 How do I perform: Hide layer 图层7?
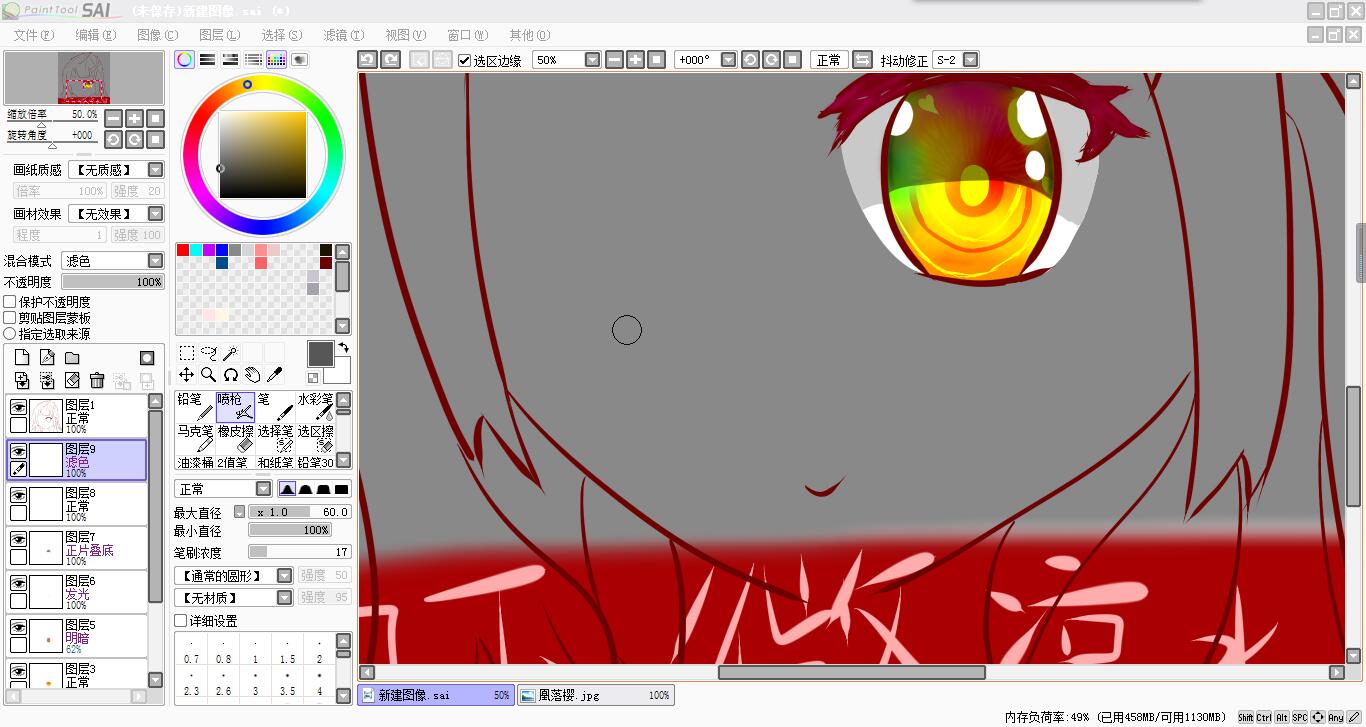coord(18,538)
